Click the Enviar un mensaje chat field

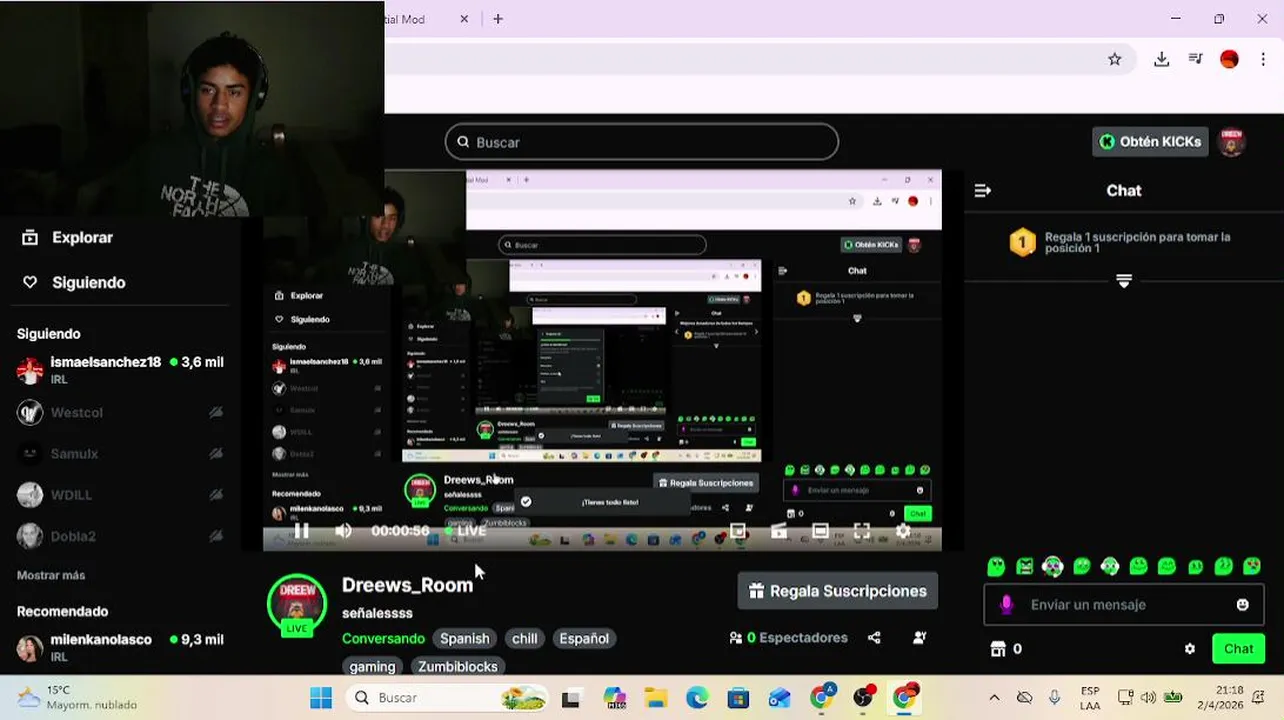(x=1123, y=605)
